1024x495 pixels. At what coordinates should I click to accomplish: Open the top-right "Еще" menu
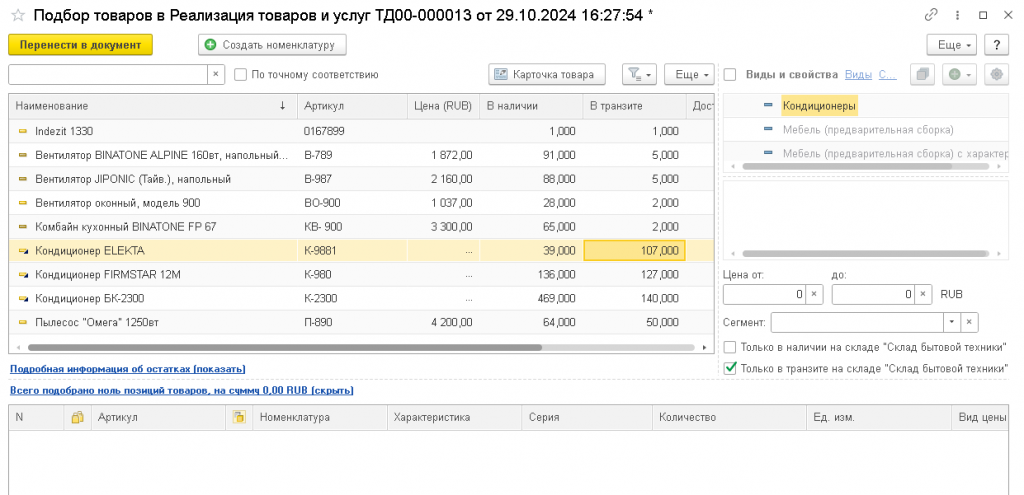click(x=952, y=45)
